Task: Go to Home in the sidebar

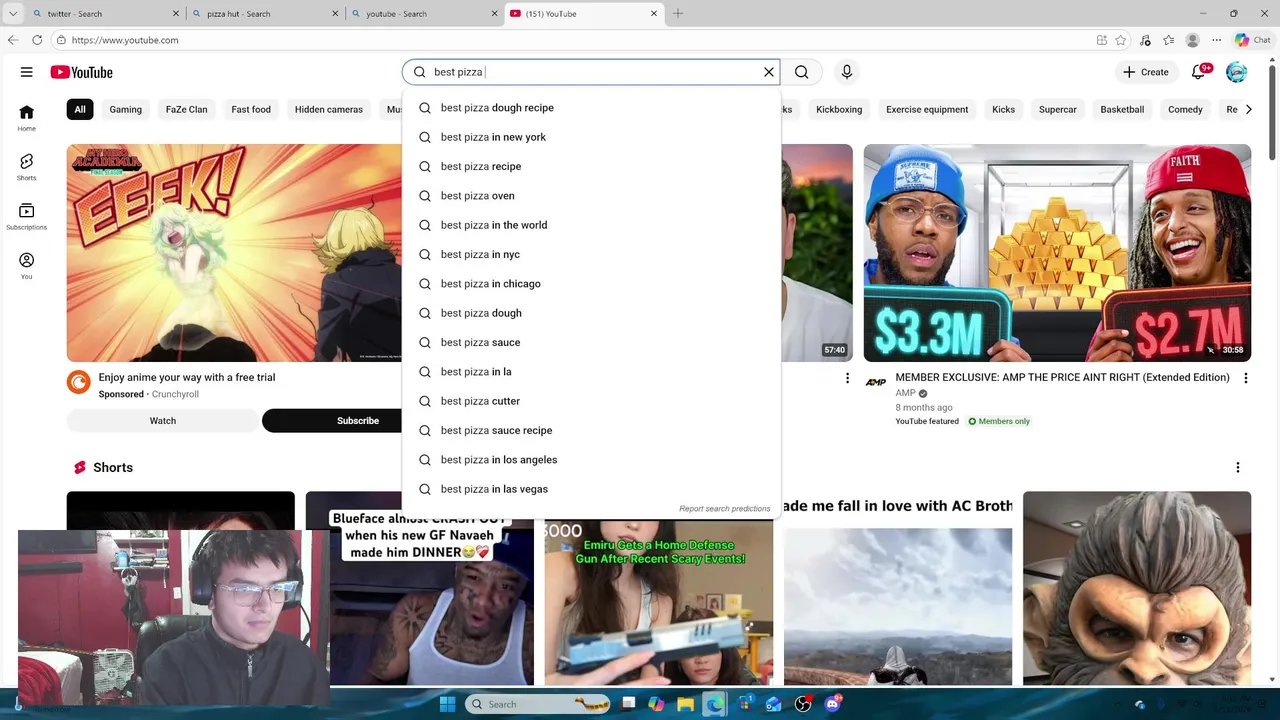Action: click(27, 118)
